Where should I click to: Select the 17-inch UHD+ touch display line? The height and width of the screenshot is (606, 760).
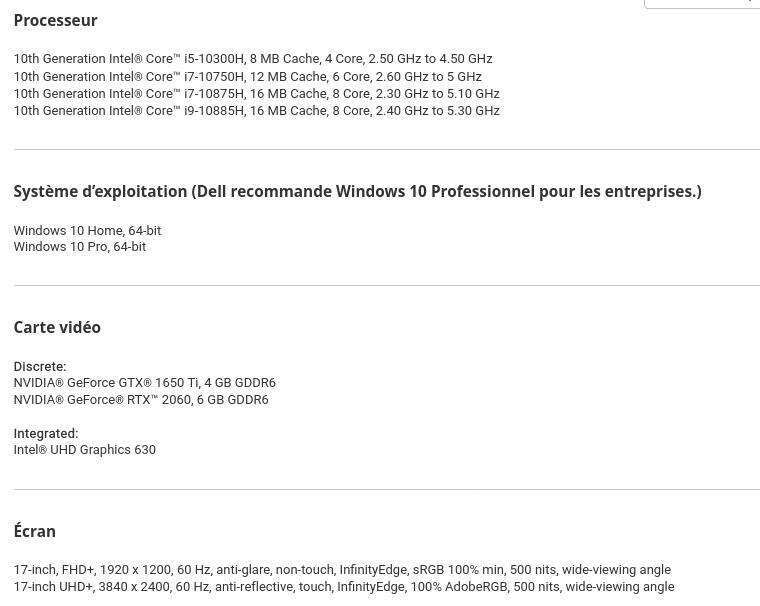tap(343, 587)
